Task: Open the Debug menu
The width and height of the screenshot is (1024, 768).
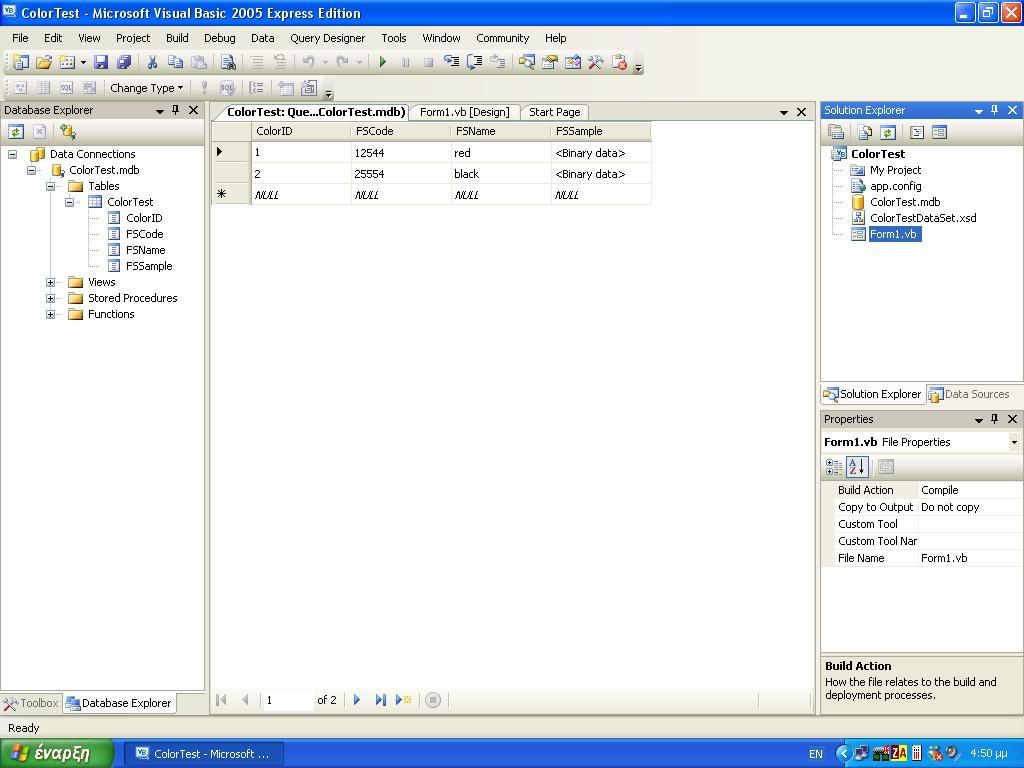Action: 219,38
